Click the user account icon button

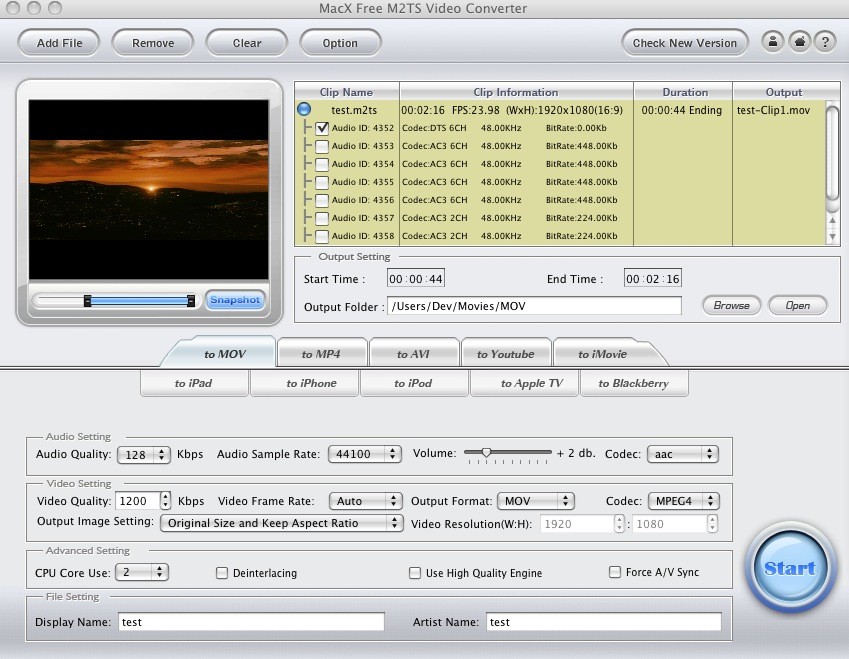tap(773, 42)
